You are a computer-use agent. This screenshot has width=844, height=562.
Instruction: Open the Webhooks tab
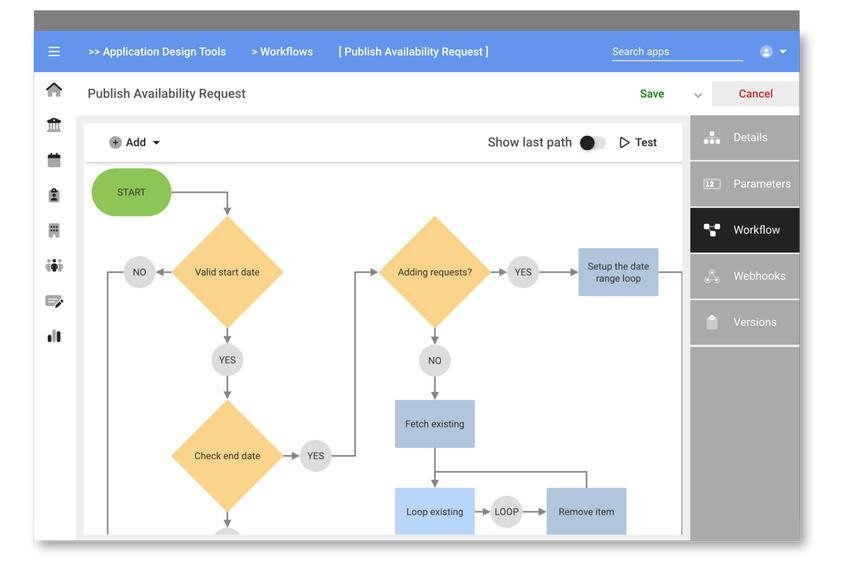coord(745,276)
